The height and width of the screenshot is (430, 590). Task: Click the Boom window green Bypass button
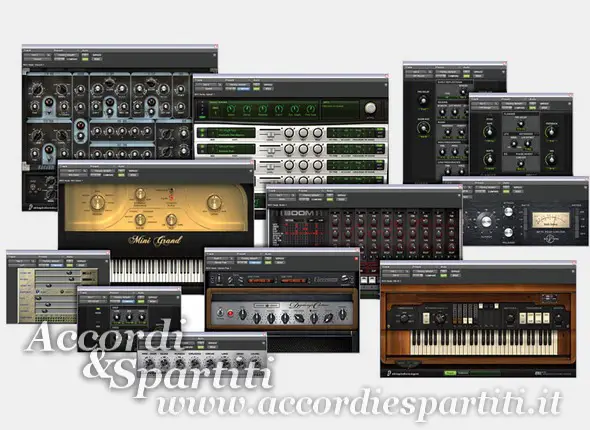[330, 199]
